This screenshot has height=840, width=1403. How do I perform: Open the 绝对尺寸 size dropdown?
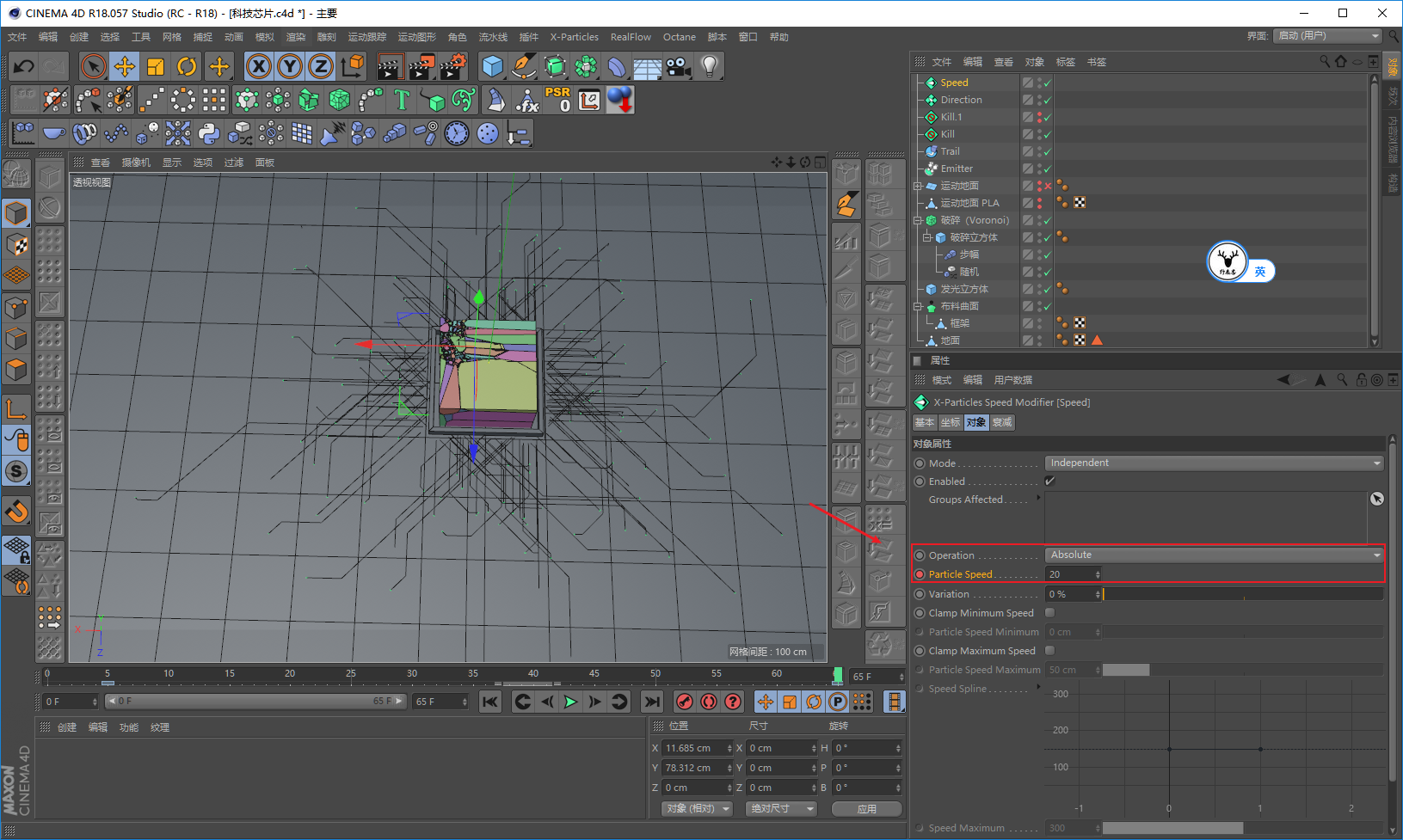pyautogui.click(x=781, y=809)
